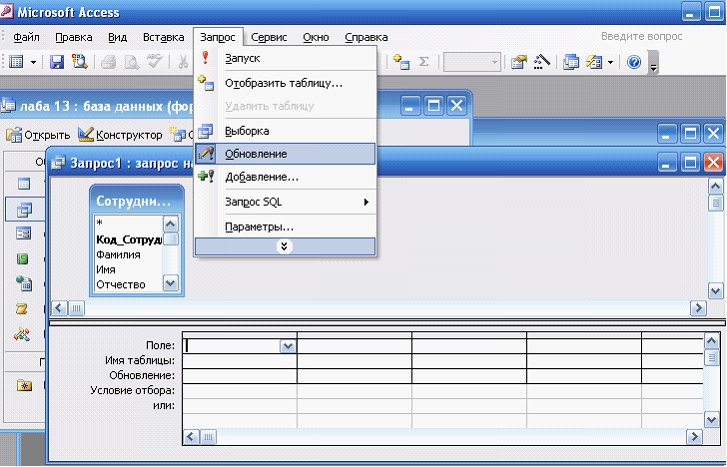
Task: Open the View button dropdown arrow
Action: (33, 62)
